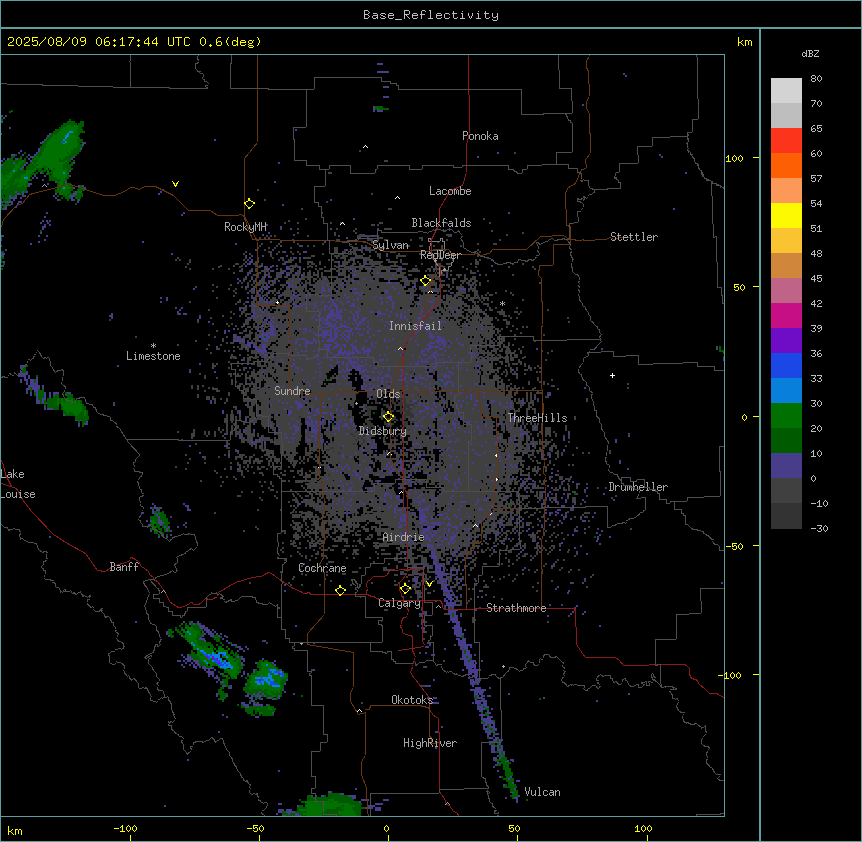Click the yellow diamond marker above RockyMH
The image size is (862, 842).
point(250,204)
